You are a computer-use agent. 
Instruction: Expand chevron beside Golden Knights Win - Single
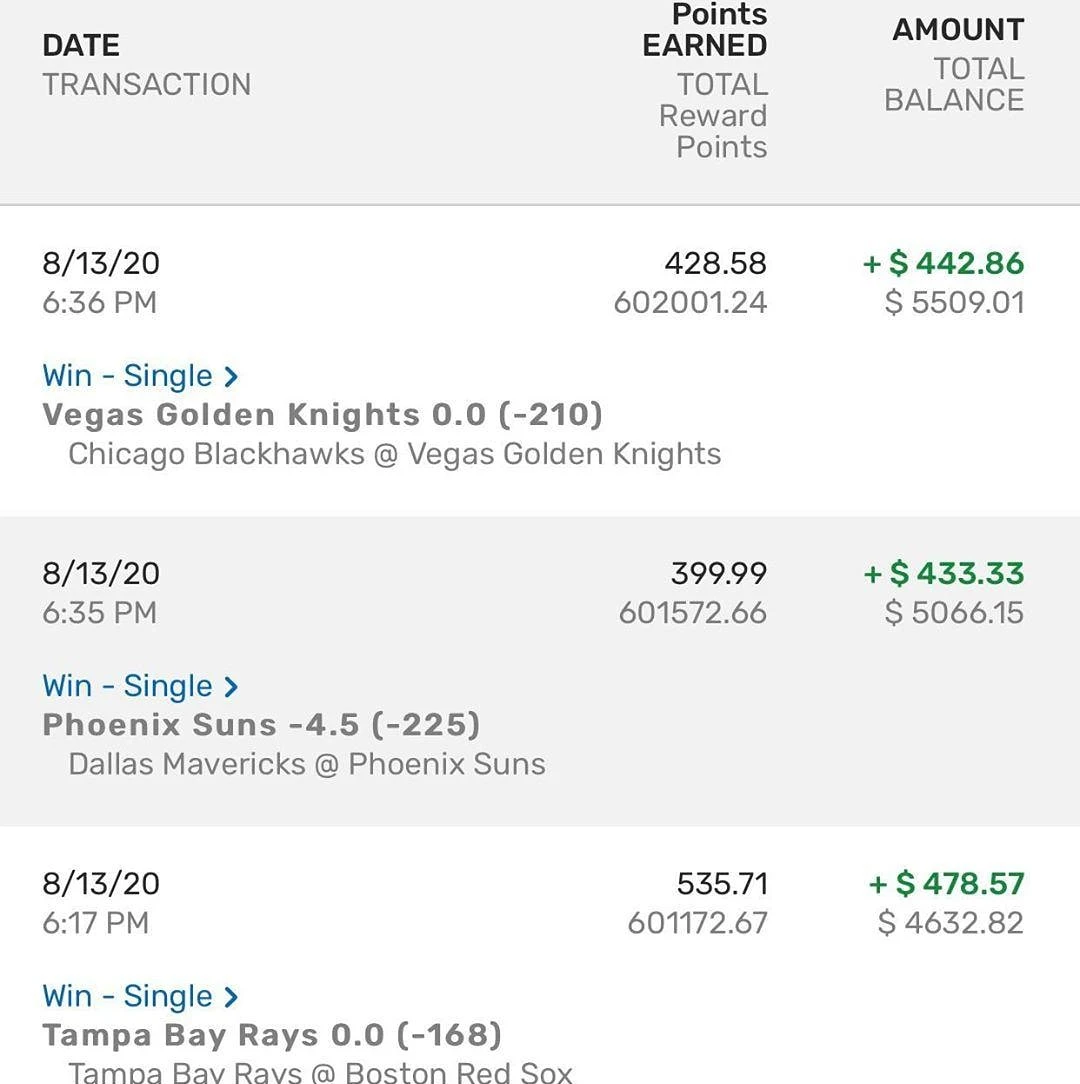pyautogui.click(x=231, y=377)
